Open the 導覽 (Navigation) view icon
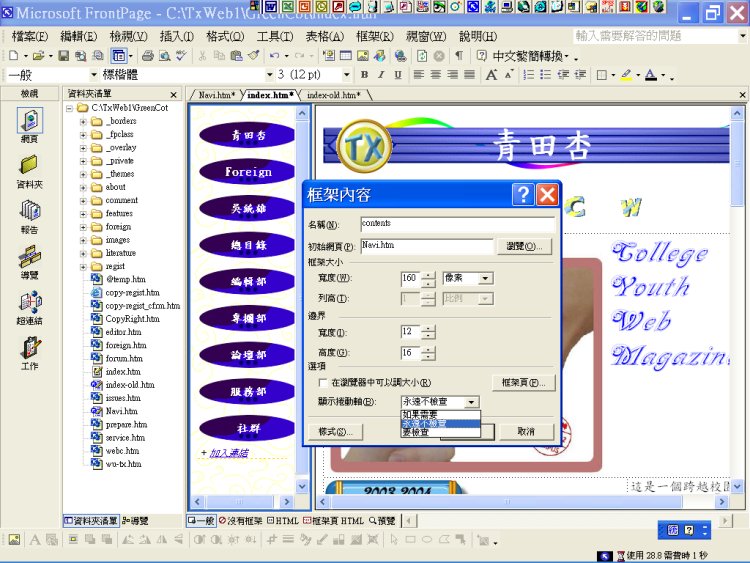Screen dimensions: 750x563 tap(29, 258)
